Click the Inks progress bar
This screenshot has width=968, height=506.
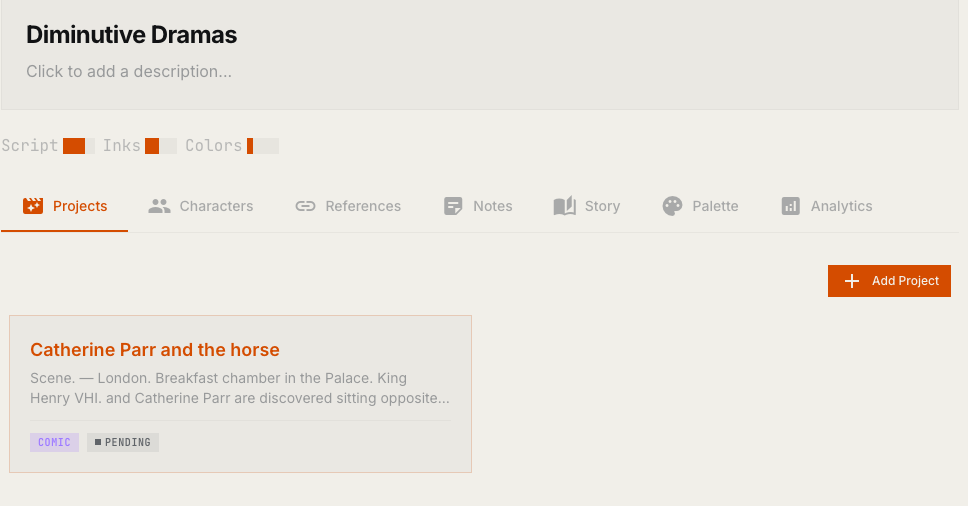pos(161,146)
